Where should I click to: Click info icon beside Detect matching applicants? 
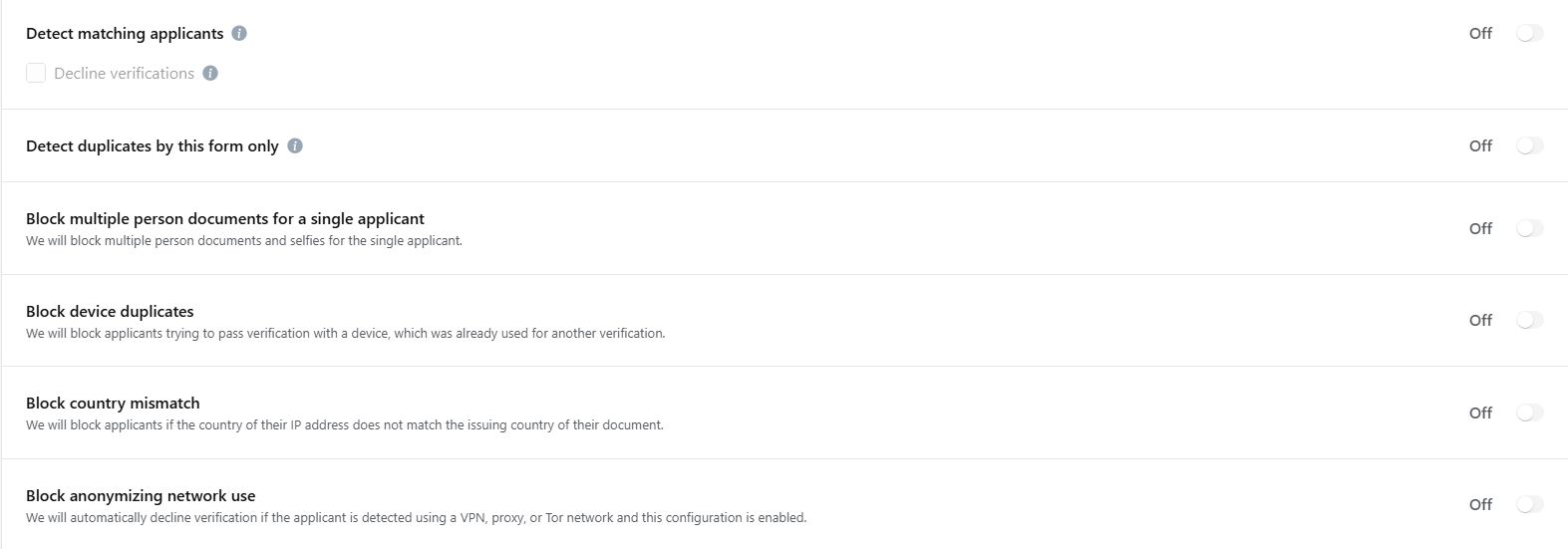coord(239,33)
